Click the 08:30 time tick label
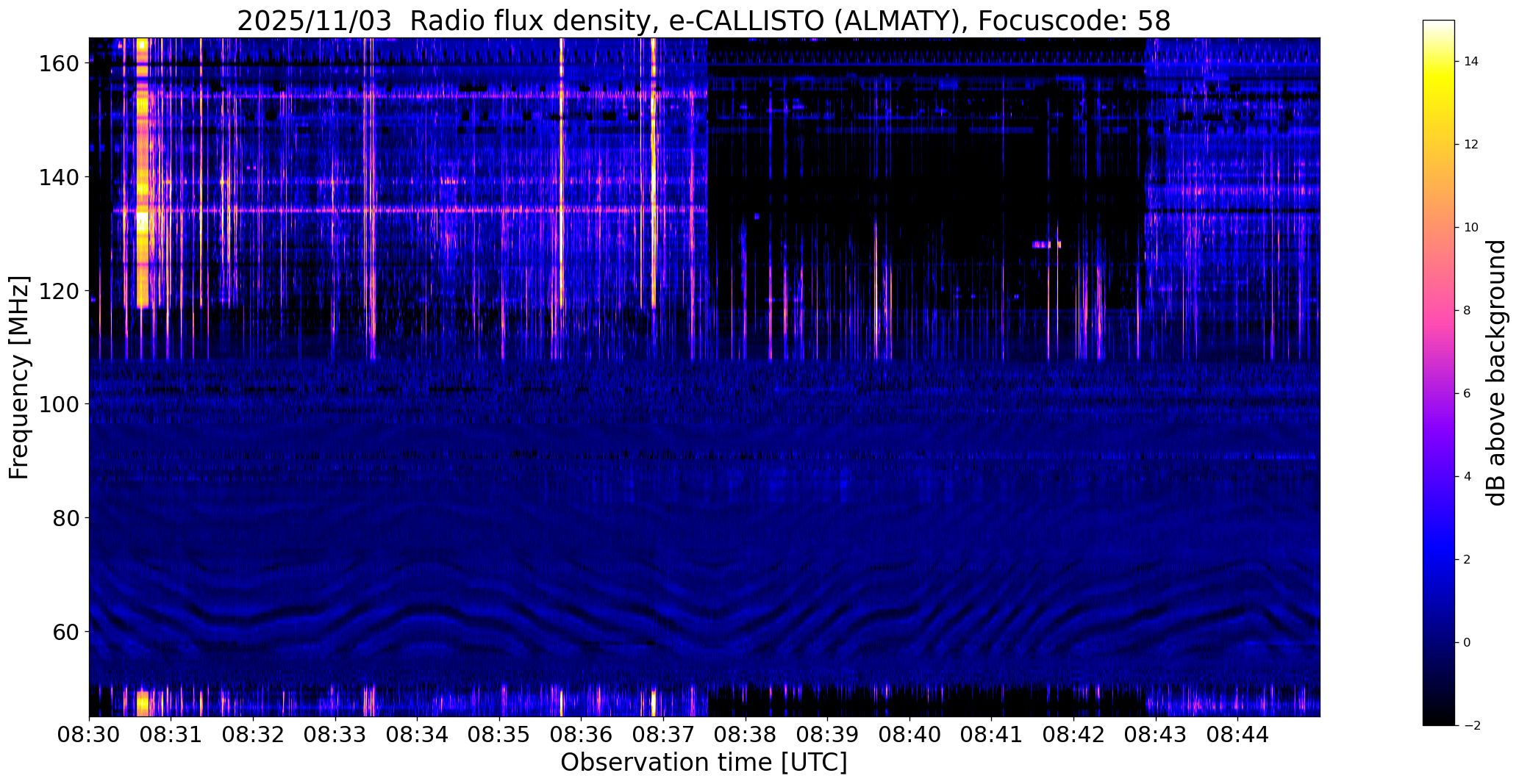Viewport: 1519px width, 784px height. pyautogui.click(x=89, y=734)
